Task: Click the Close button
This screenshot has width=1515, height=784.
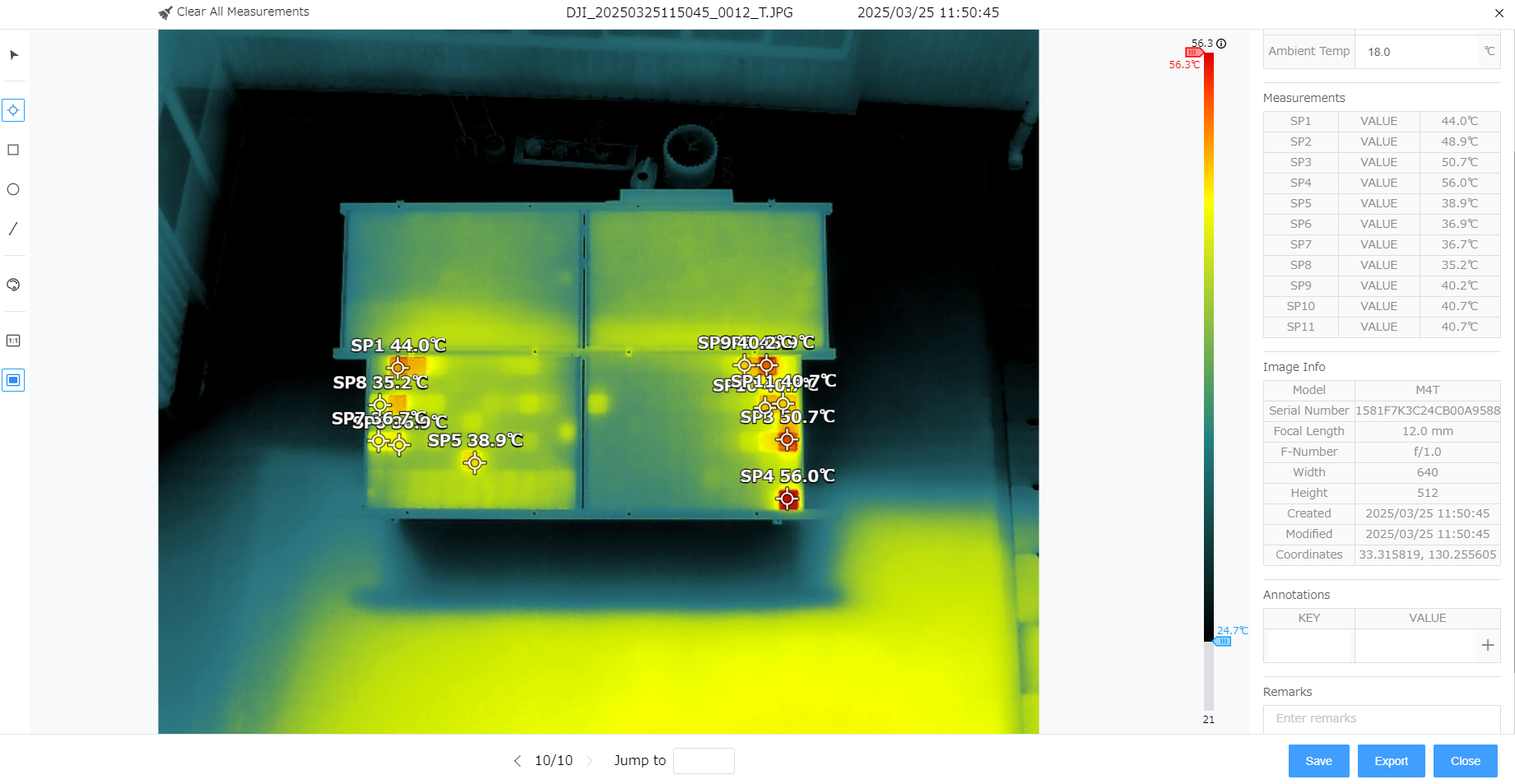Action: (1465, 761)
